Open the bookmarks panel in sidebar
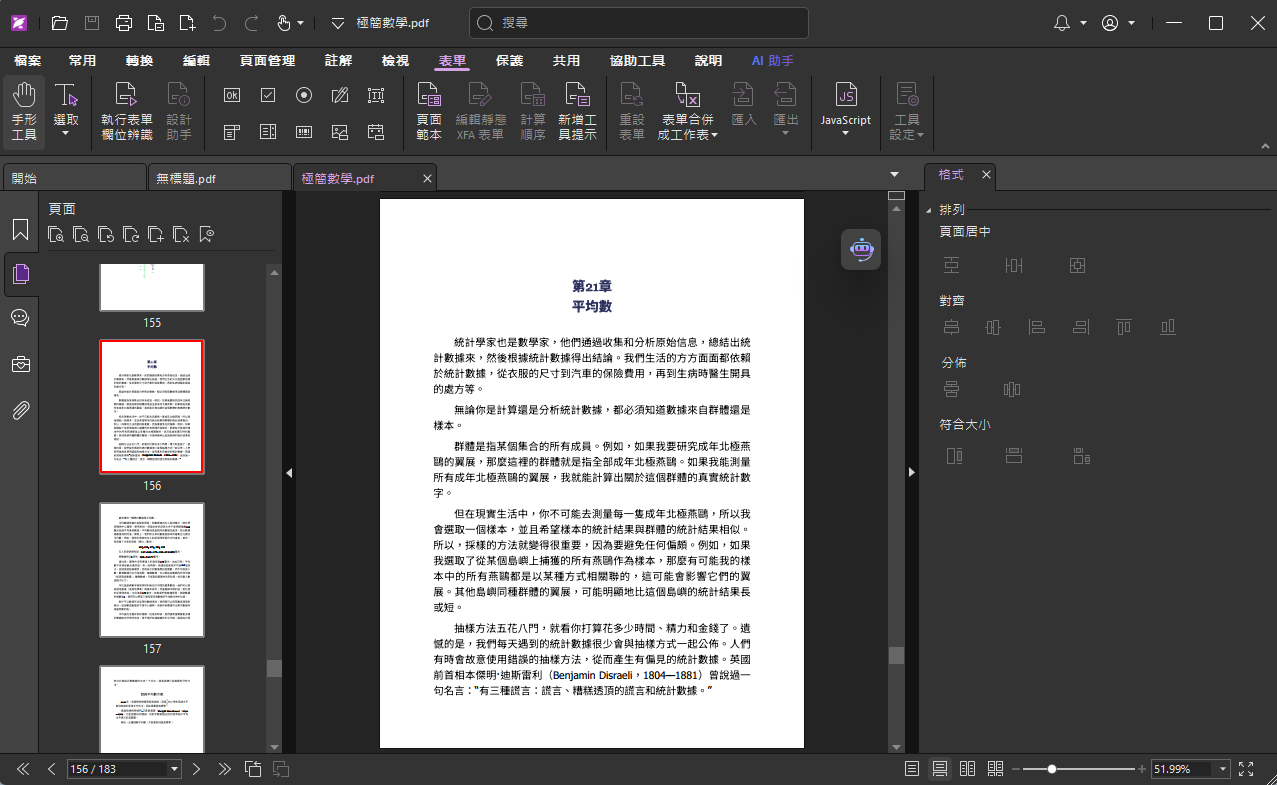 coord(20,230)
